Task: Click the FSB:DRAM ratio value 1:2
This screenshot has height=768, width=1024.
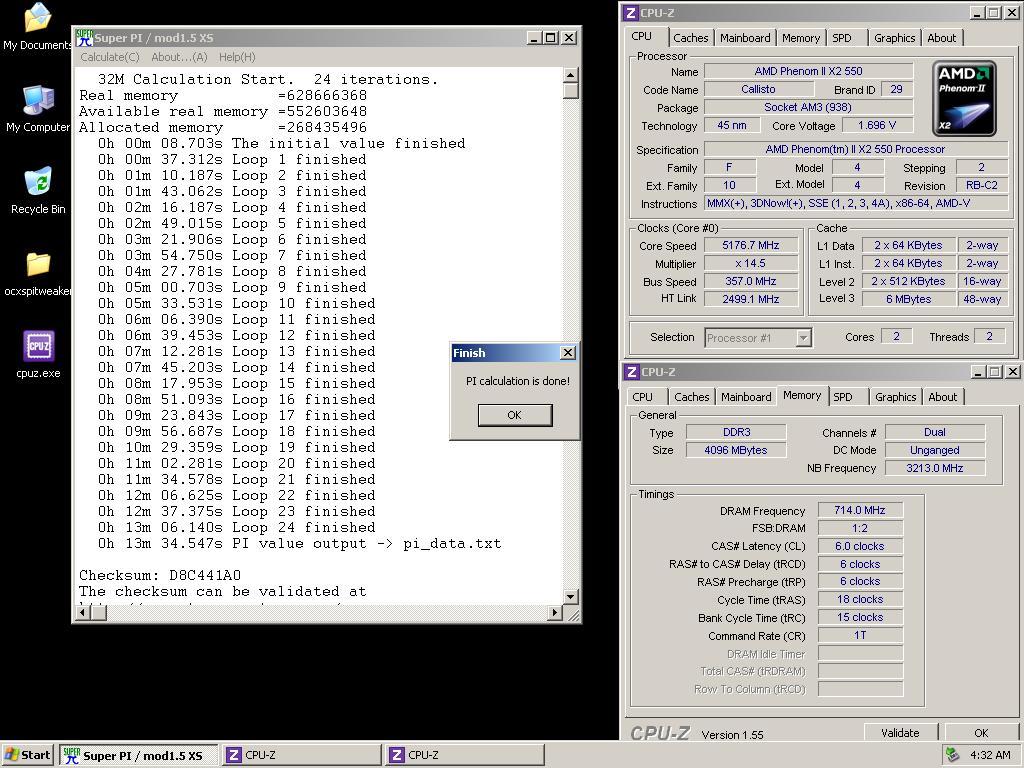Action: click(860, 528)
